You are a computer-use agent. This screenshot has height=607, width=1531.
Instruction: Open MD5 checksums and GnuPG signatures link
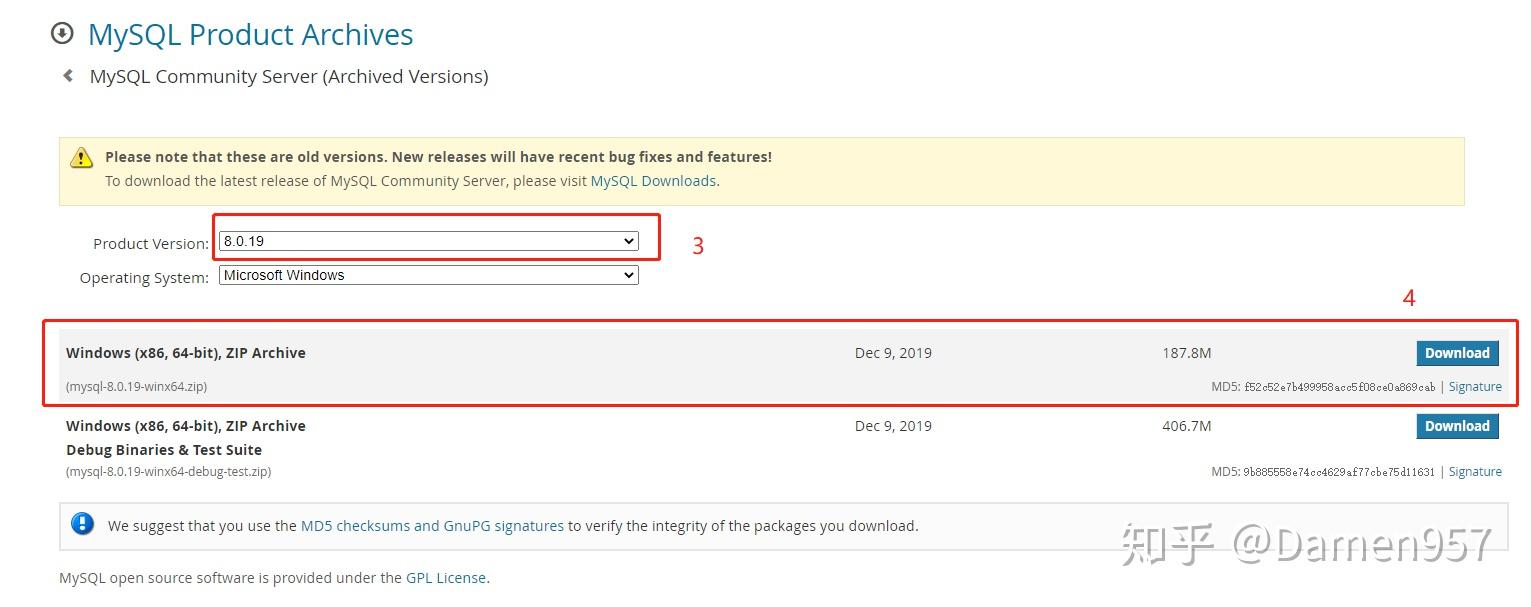432,525
